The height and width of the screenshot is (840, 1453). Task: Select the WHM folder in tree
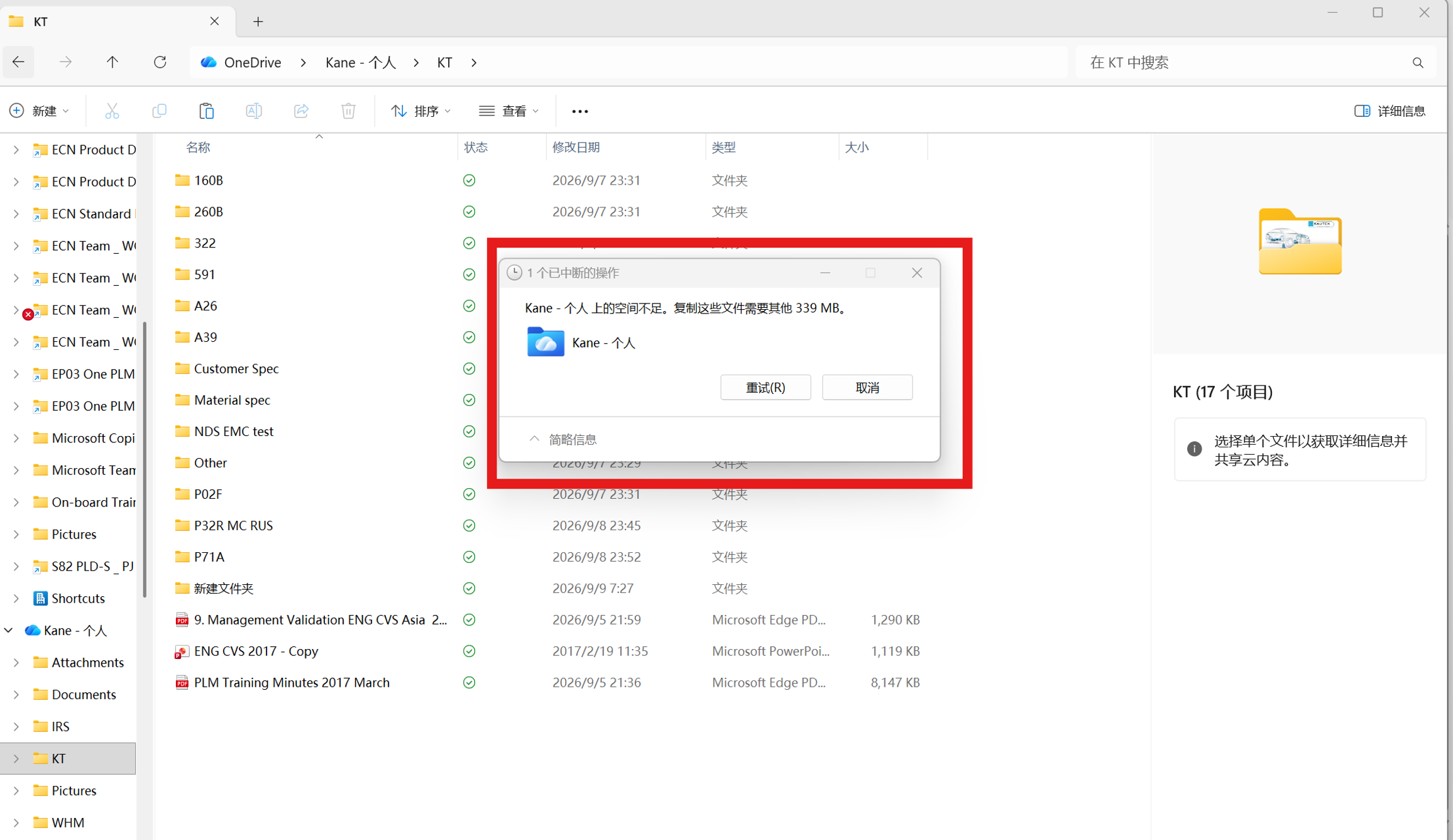[68, 822]
